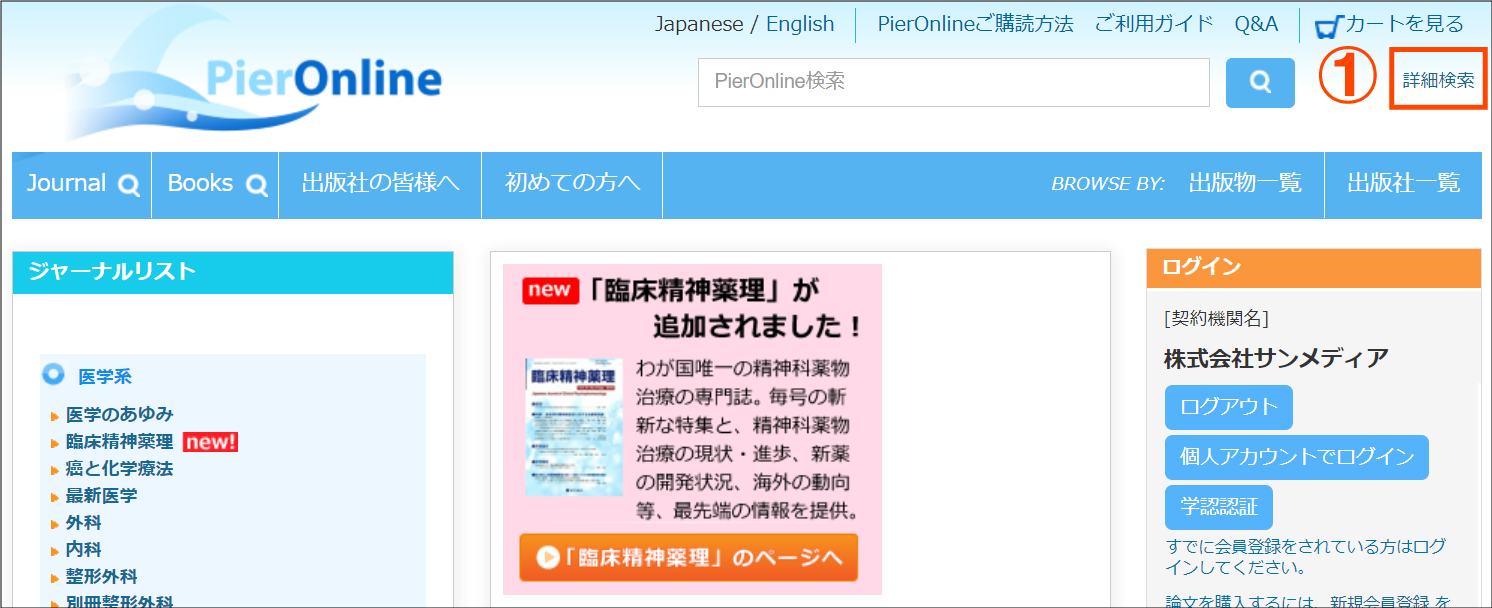Browse by 出版社一覧
Screen dimensions: 1492x608
[x=1403, y=184]
